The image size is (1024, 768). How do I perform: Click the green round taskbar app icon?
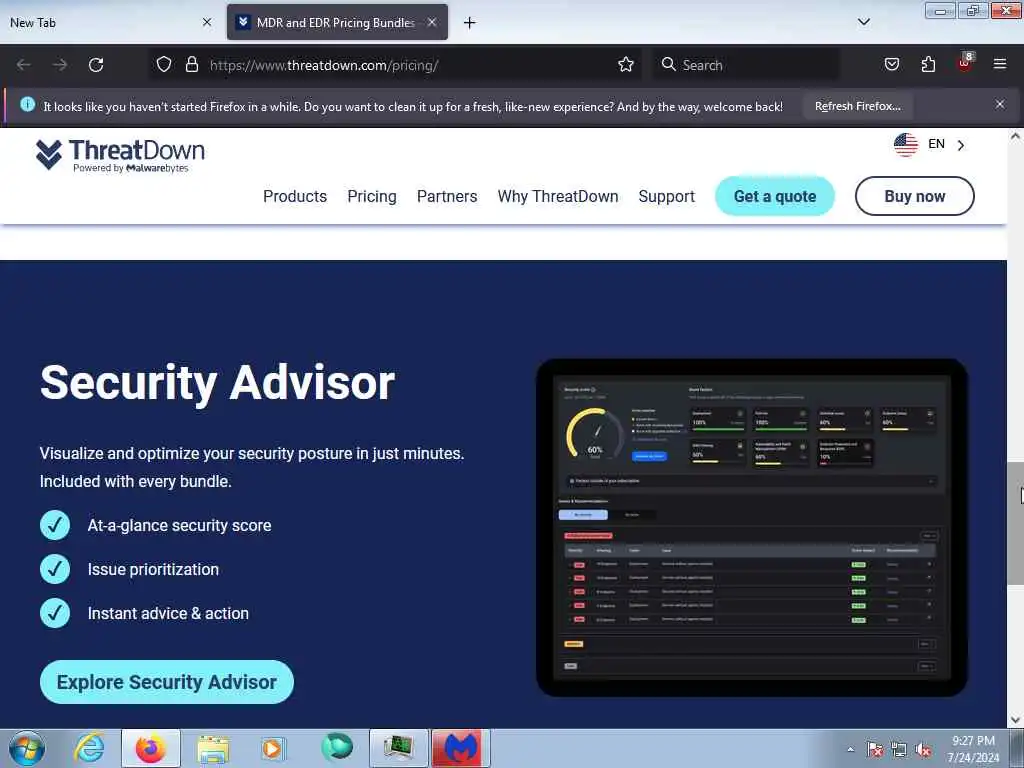click(x=337, y=747)
